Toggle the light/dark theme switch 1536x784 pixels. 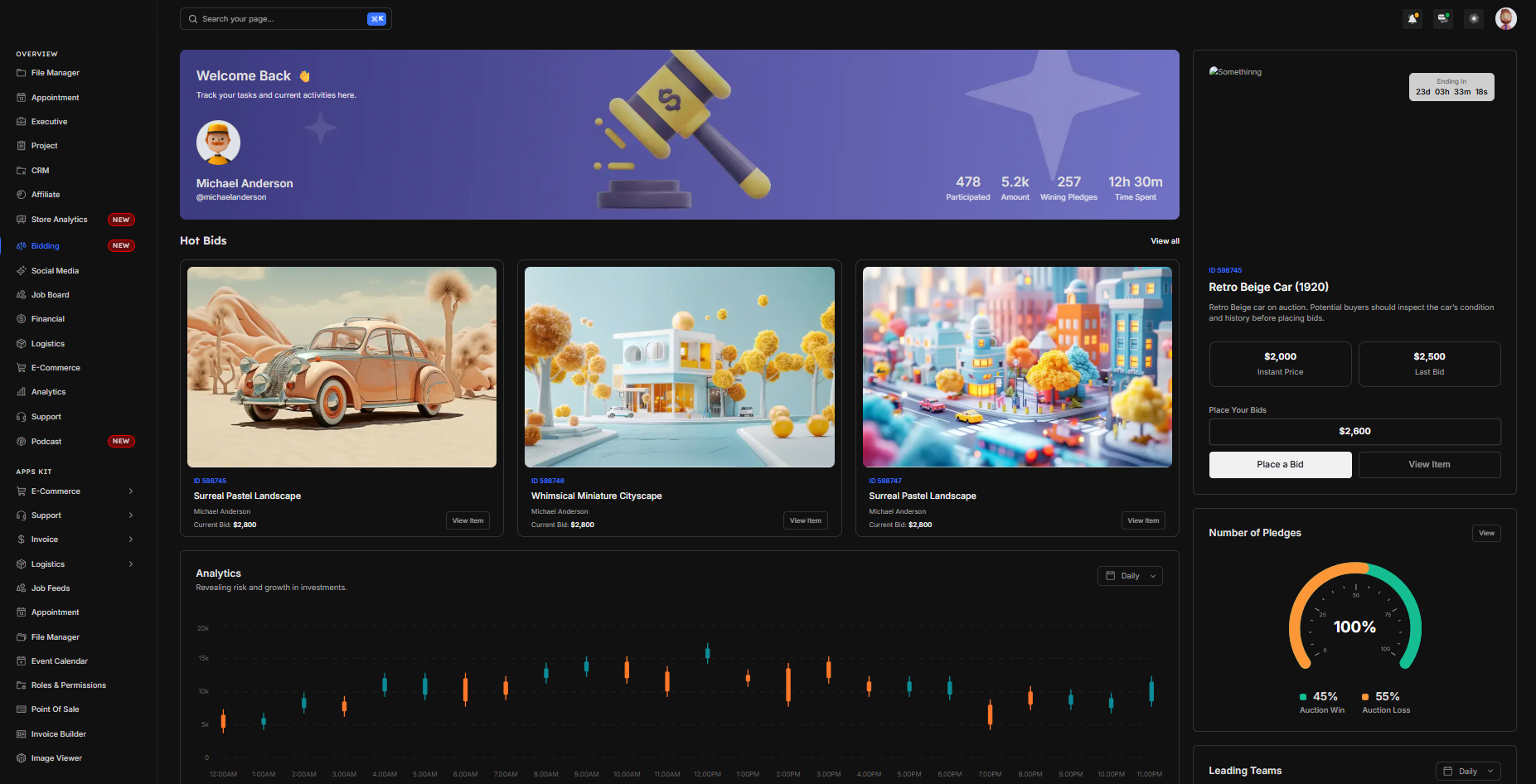pyautogui.click(x=1474, y=19)
